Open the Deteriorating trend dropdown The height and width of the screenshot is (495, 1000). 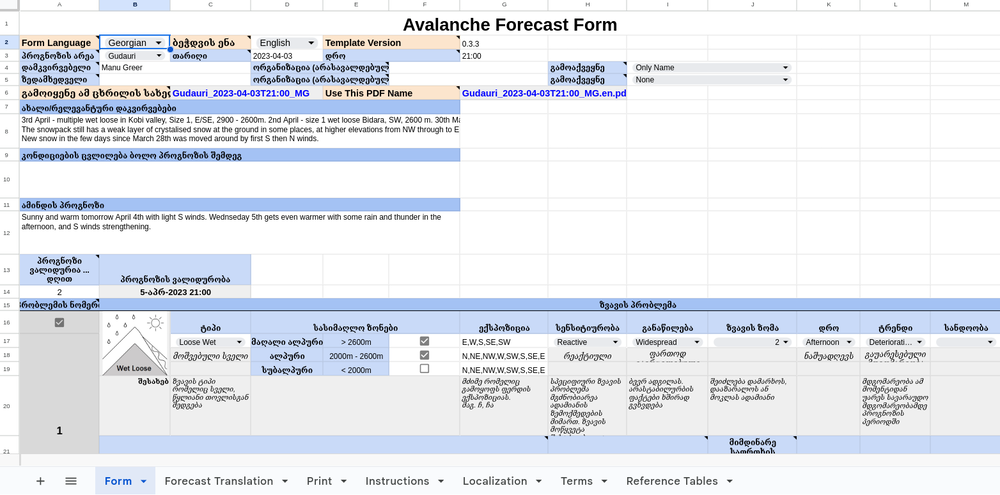click(894, 343)
